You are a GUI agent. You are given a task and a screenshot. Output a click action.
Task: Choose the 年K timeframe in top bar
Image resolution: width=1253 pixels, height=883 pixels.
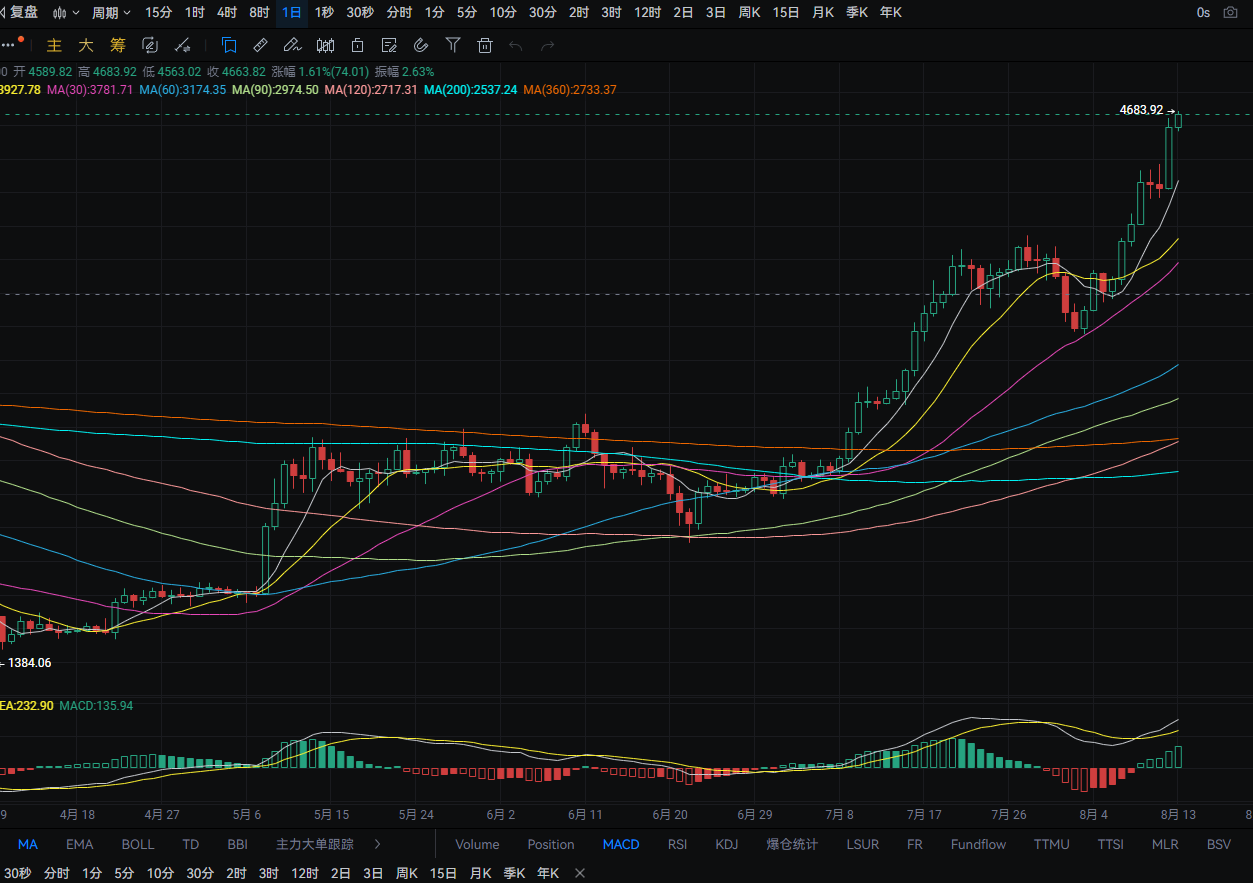pos(891,13)
